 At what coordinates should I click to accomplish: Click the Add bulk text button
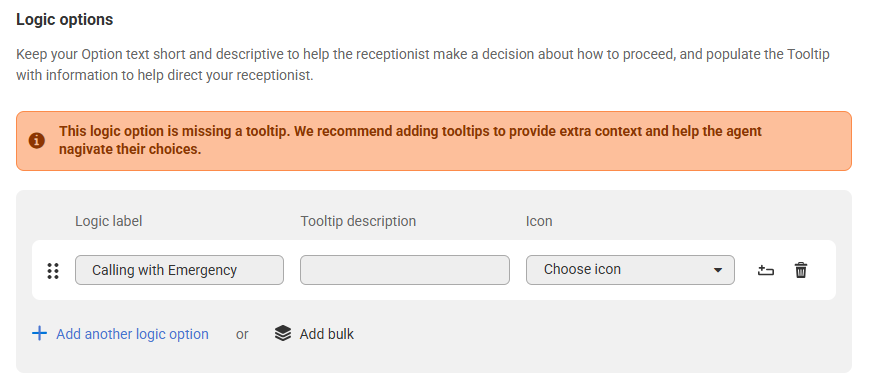[326, 334]
